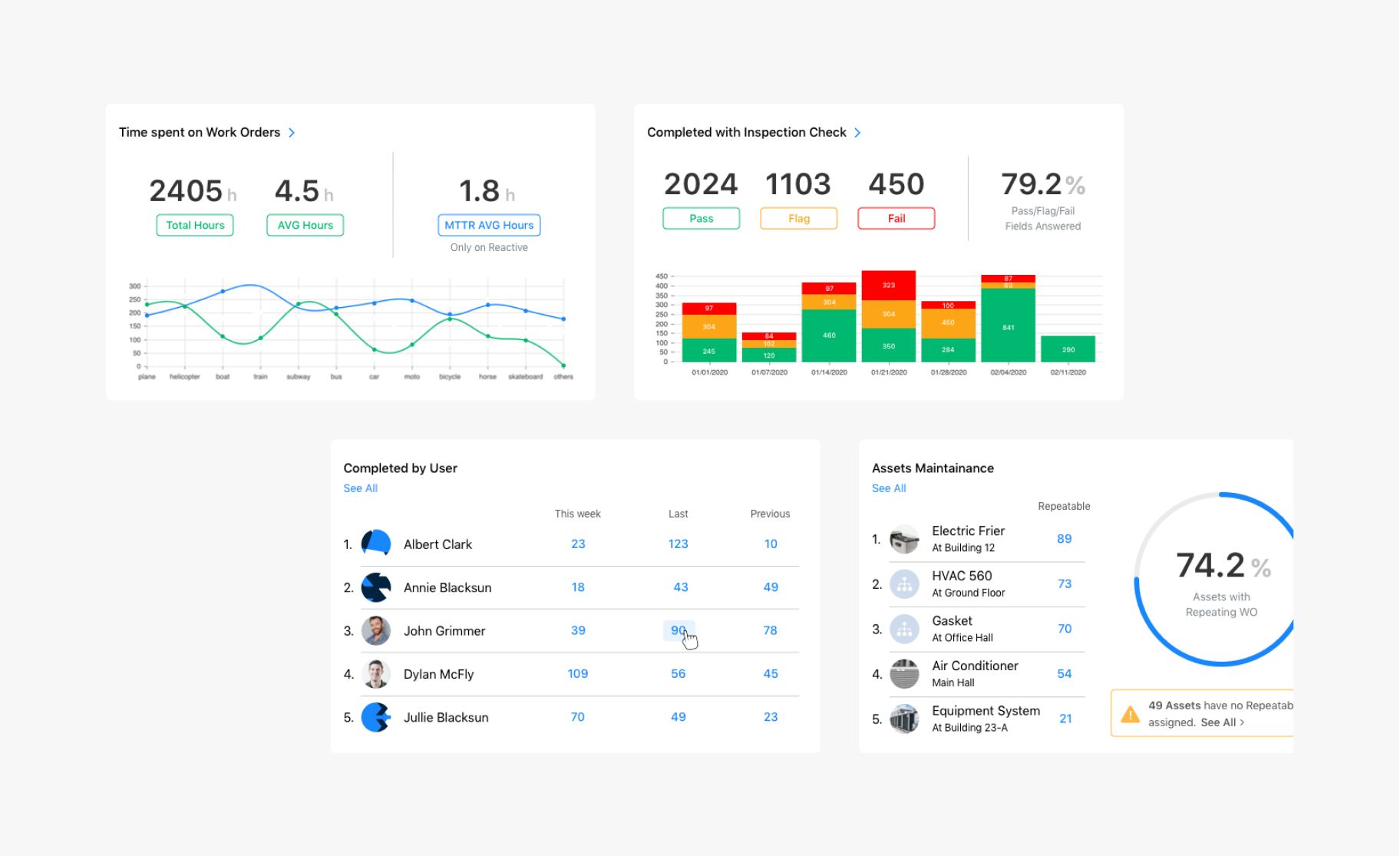Screen dimensions: 1400x856
Task: Click the 74.2% repeating WO progress ring
Action: [x=1221, y=499]
